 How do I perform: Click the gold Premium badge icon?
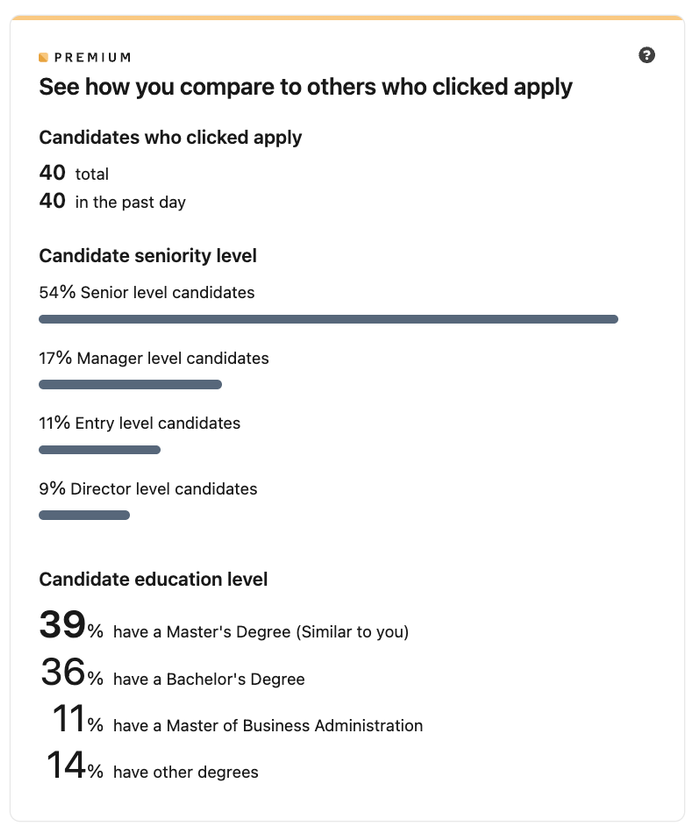(44, 57)
